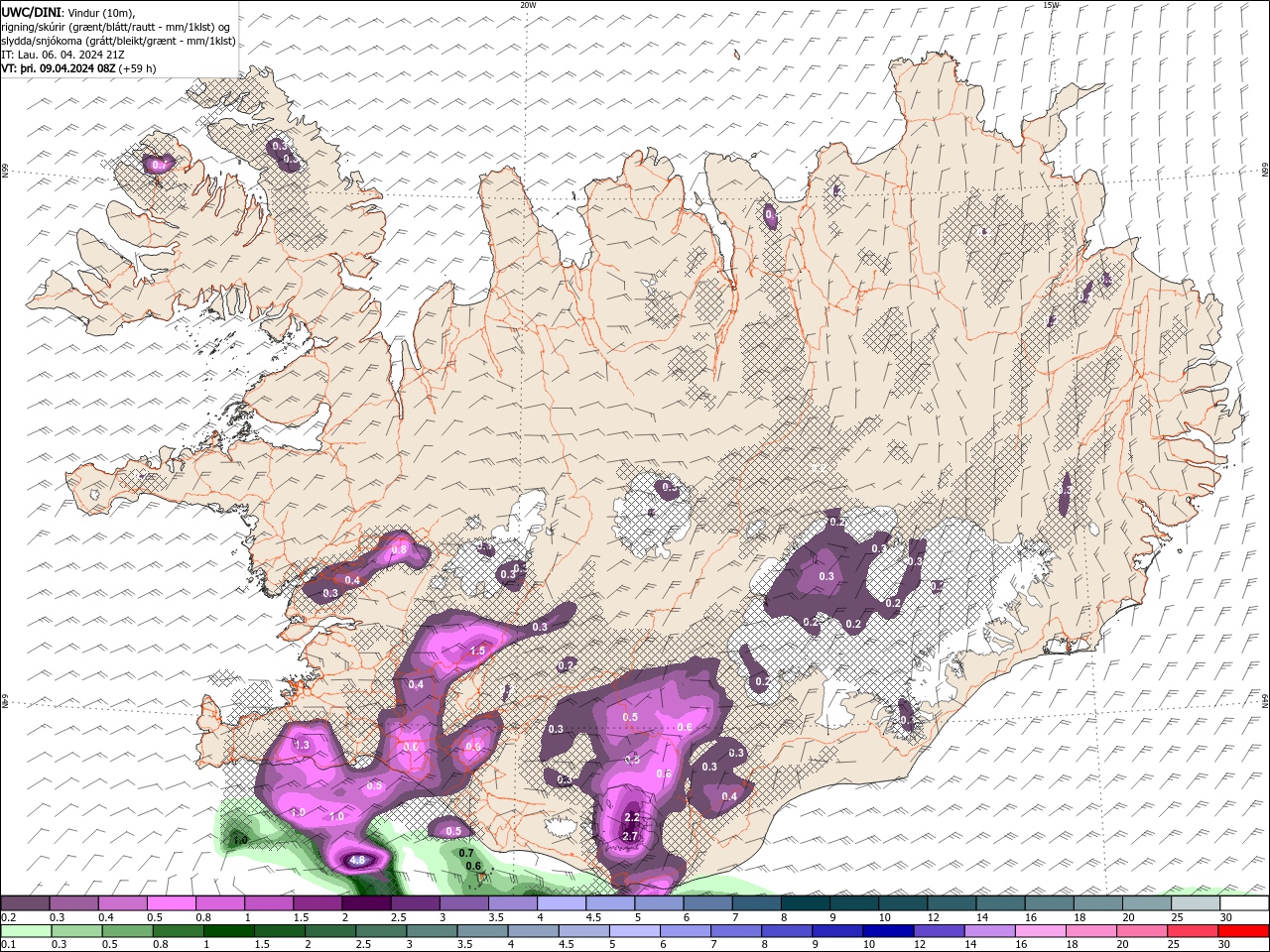Pick the lower-scale deep navy swatch starting at 10
This screenshot has height=952, width=1270.
888,931
